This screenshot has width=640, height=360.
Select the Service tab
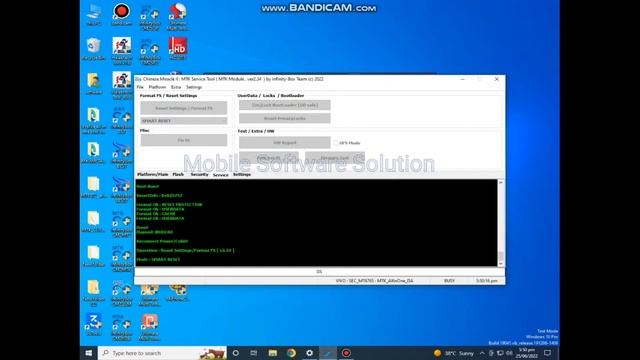220,175
